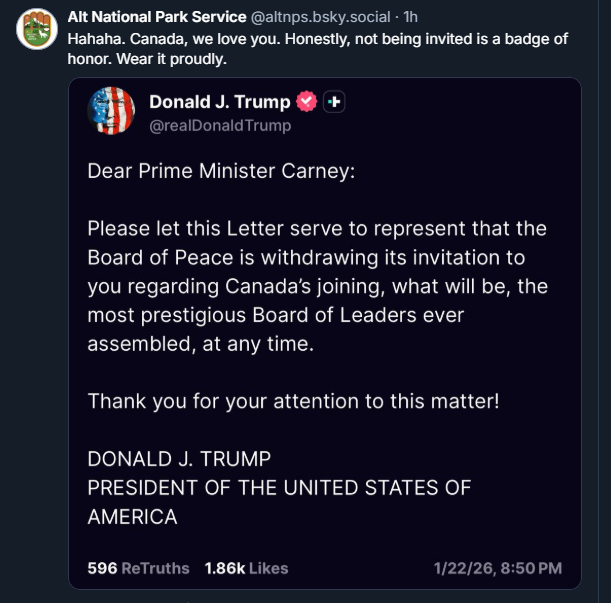Open the Alt National Park Service avatar
Viewport: 611px width, 603px height.
click(35, 29)
